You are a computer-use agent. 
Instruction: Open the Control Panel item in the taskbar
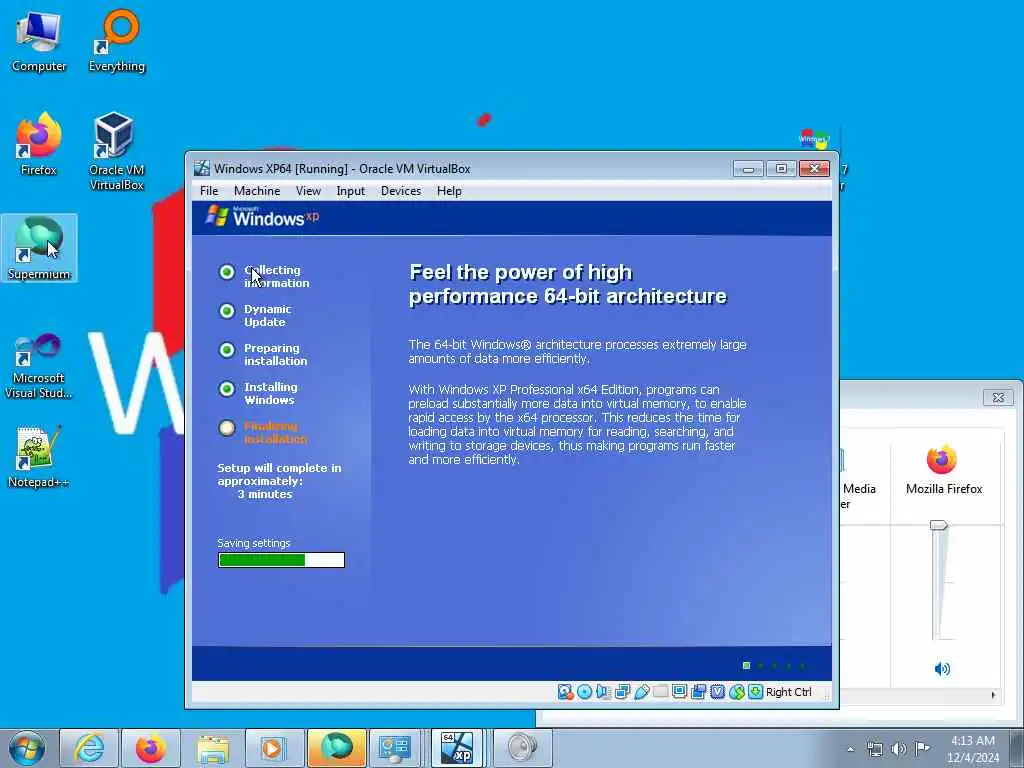pos(394,748)
